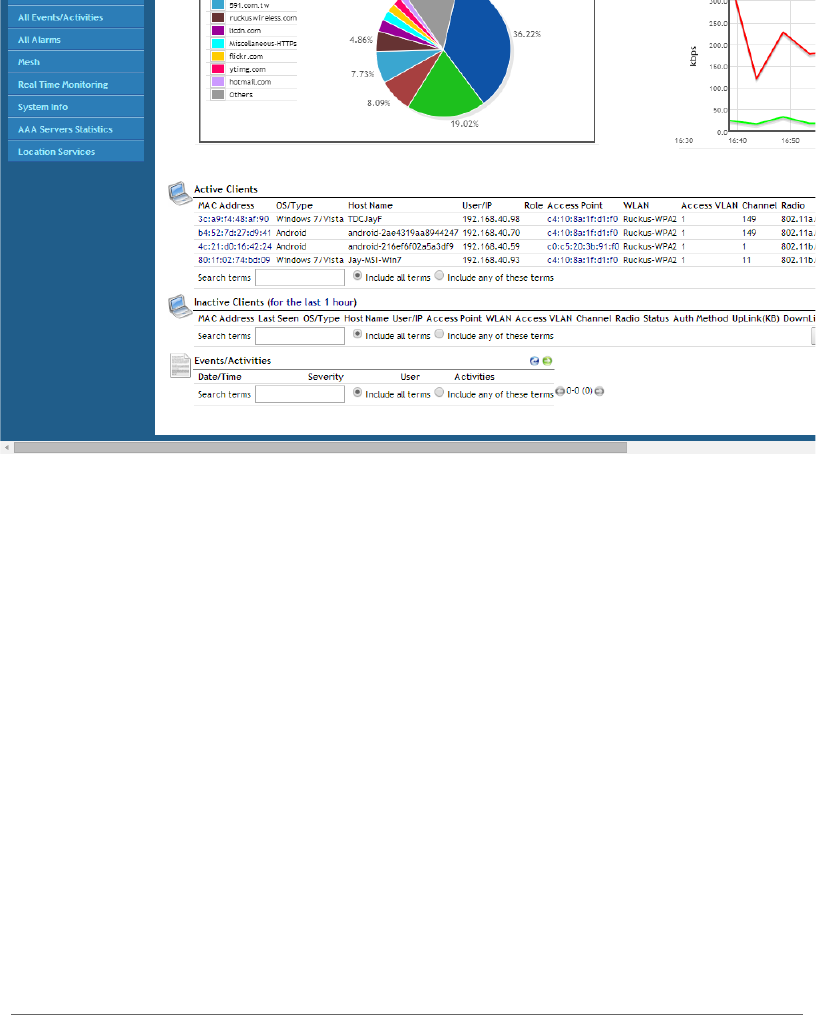Click Events/Activities search terms field
The image size is (816, 1015).
(x=300, y=394)
